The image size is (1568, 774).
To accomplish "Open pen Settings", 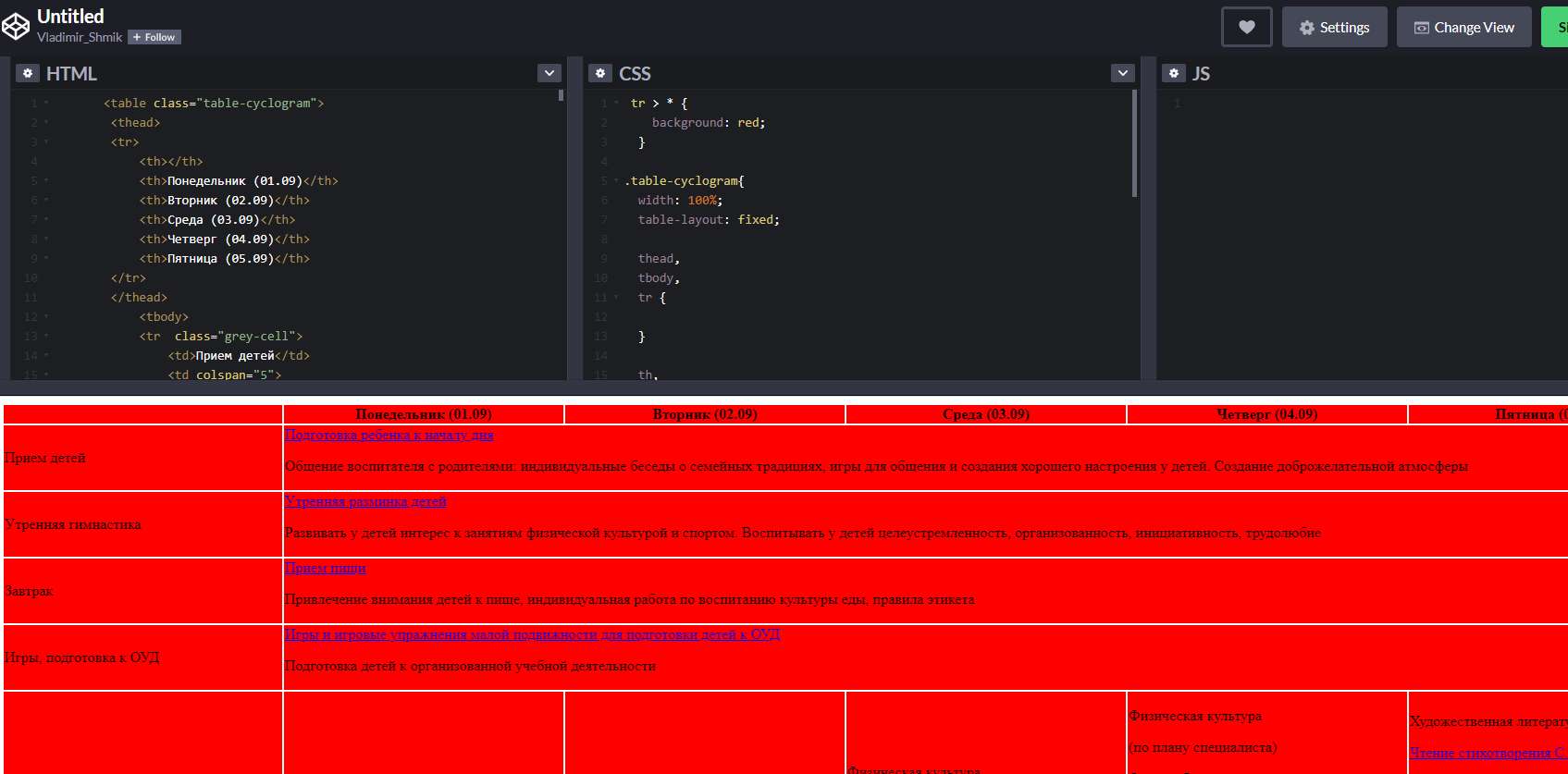I will (x=1334, y=27).
